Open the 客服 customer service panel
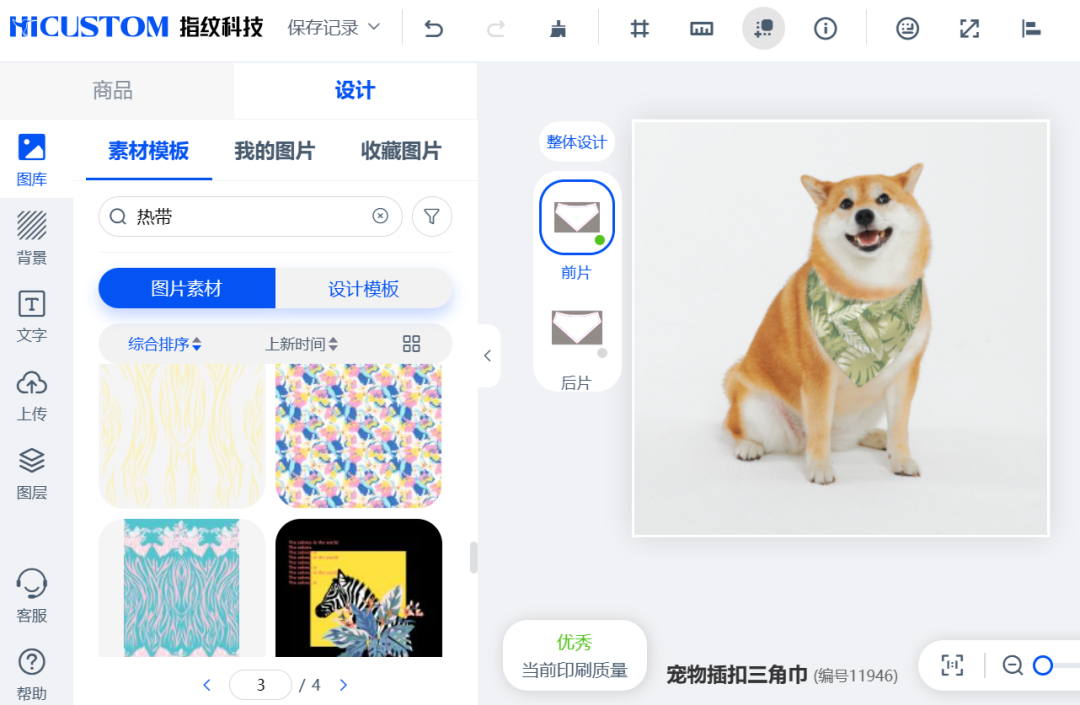The image size is (1080, 705). tap(31, 596)
